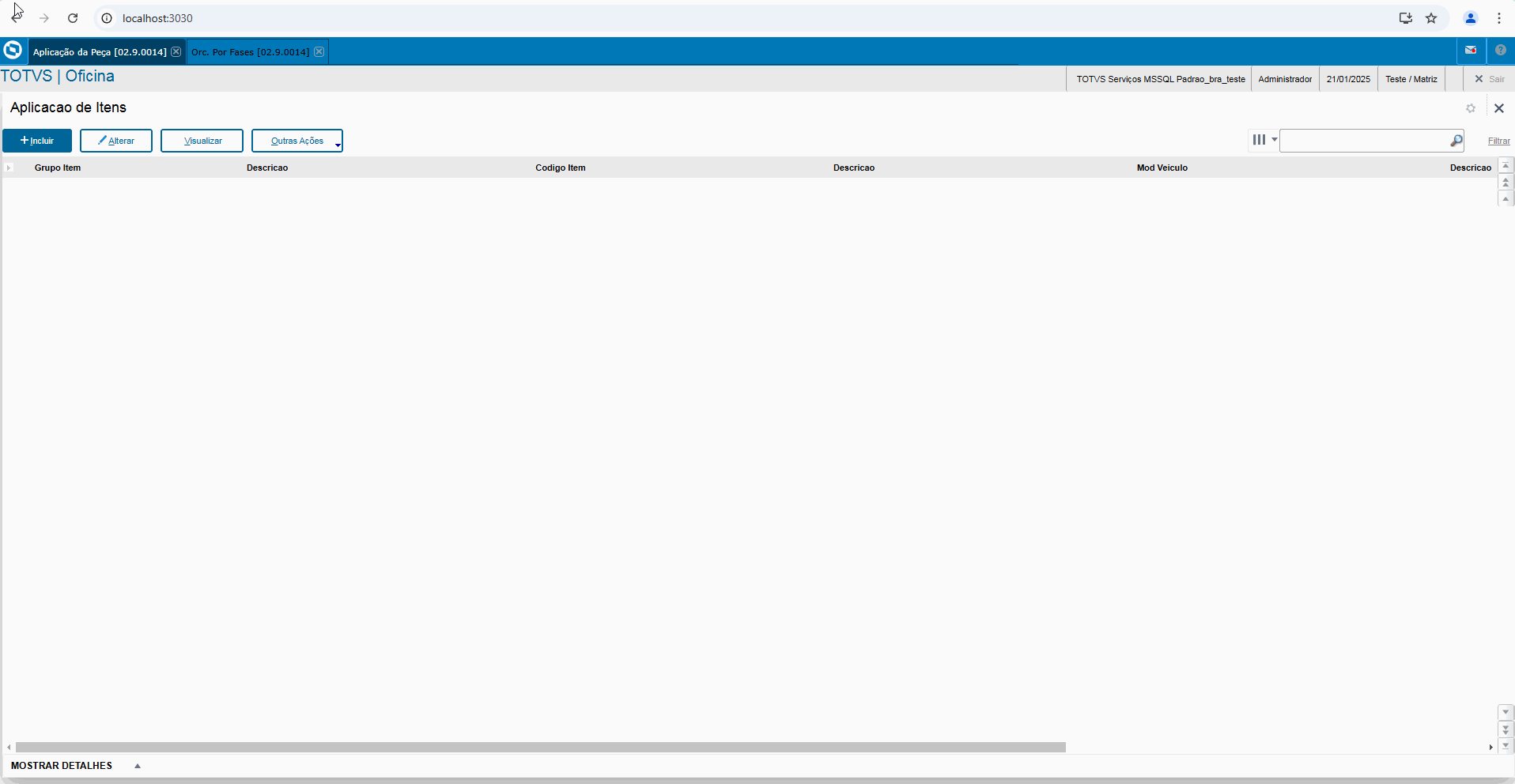Click the horizontal scrollbar thumb
Image resolution: width=1515 pixels, height=784 pixels.
tap(541, 747)
